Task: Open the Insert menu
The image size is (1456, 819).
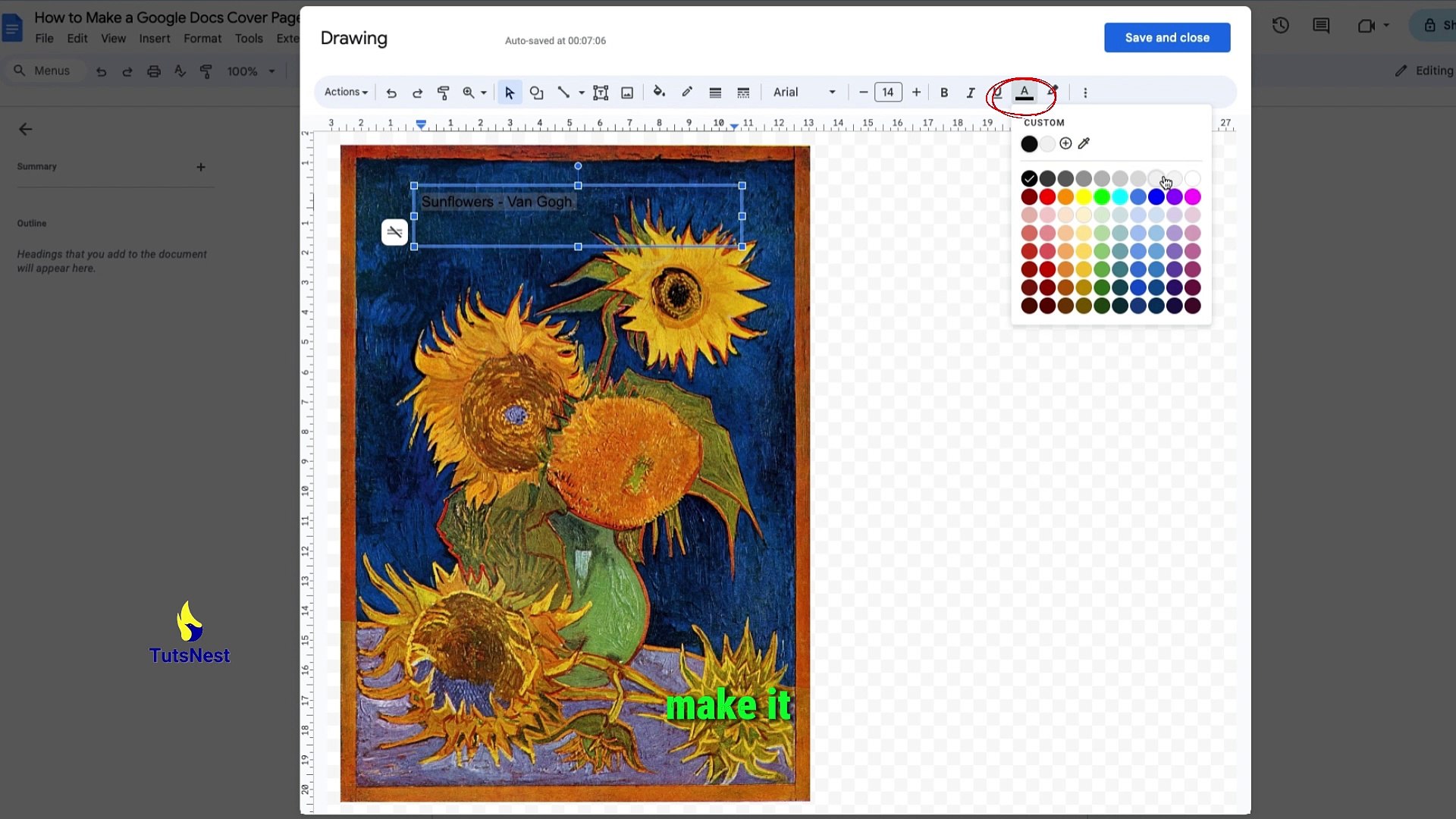Action: (155, 38)
